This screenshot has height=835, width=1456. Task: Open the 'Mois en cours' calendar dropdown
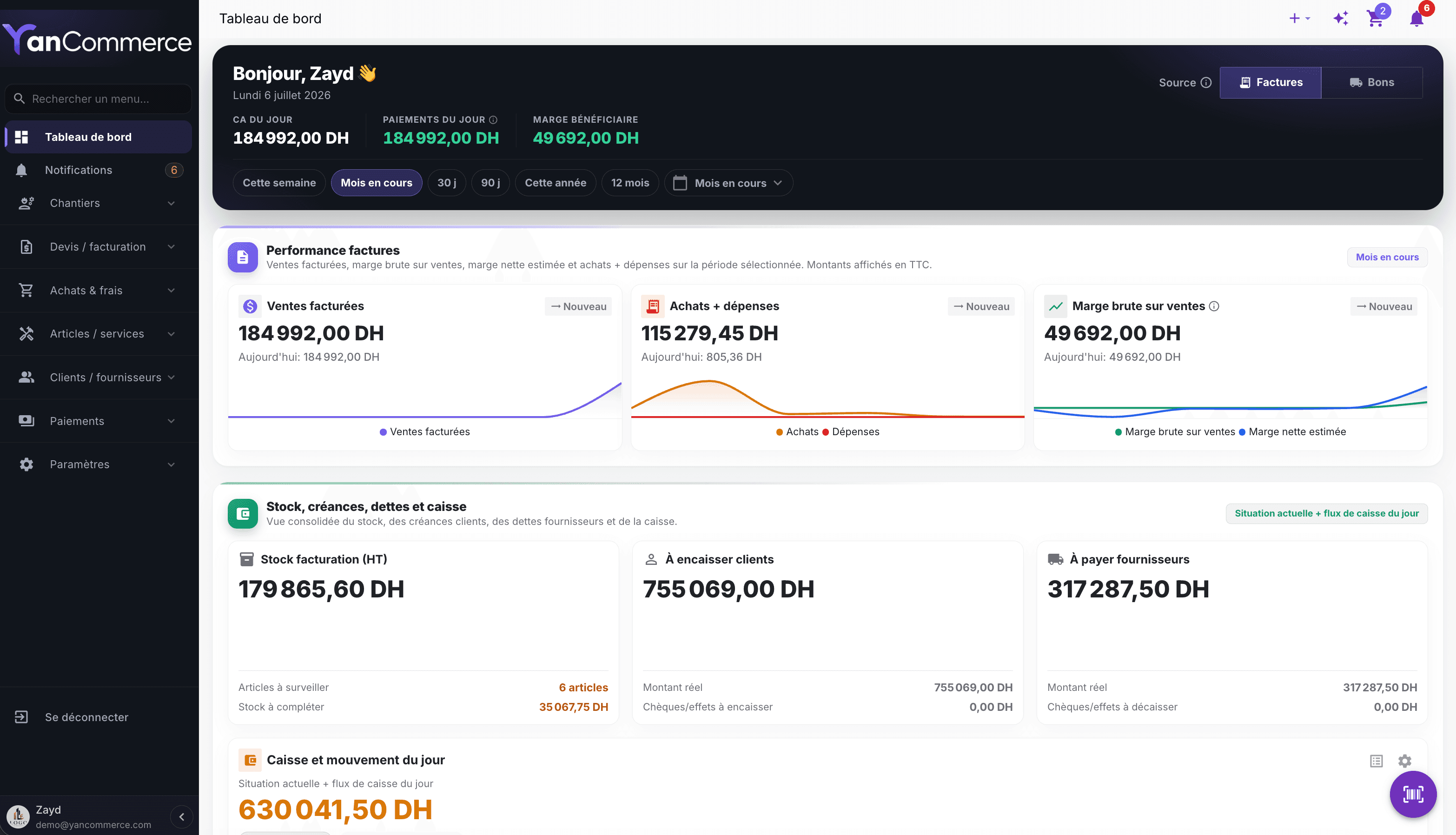[728, 183]
